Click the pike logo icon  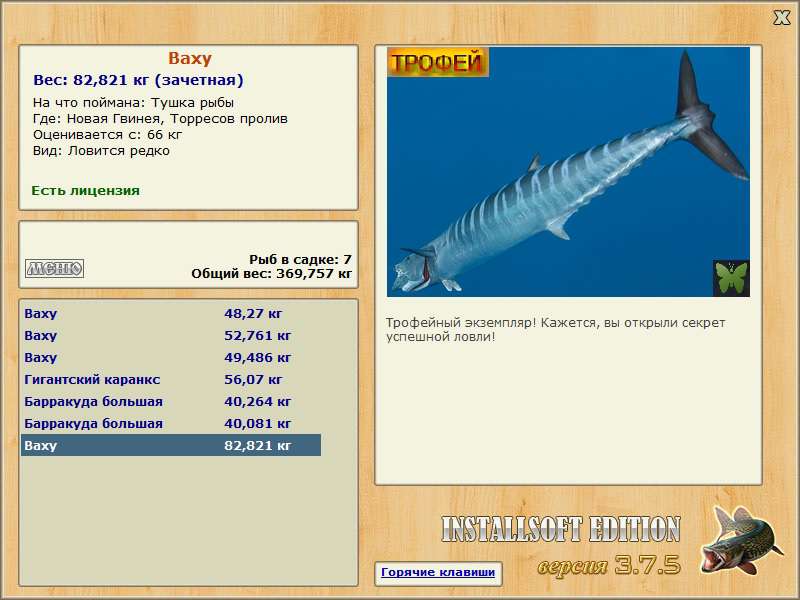741,540
